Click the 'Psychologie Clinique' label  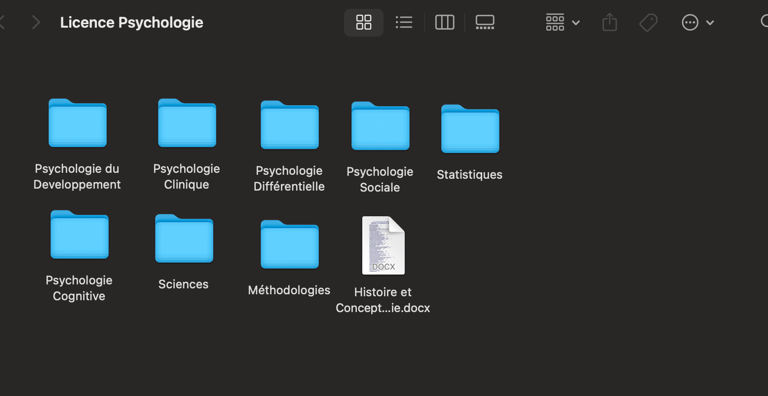187,176
